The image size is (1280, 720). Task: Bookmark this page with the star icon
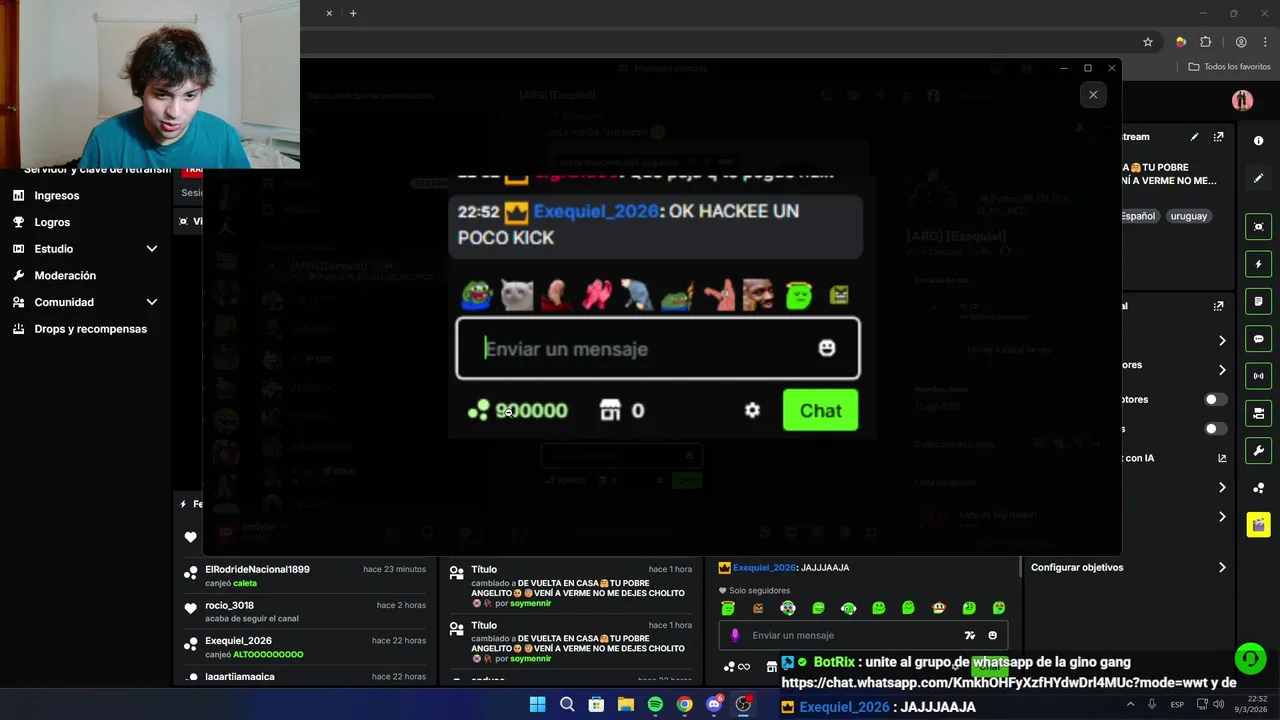coord(1148,42)
